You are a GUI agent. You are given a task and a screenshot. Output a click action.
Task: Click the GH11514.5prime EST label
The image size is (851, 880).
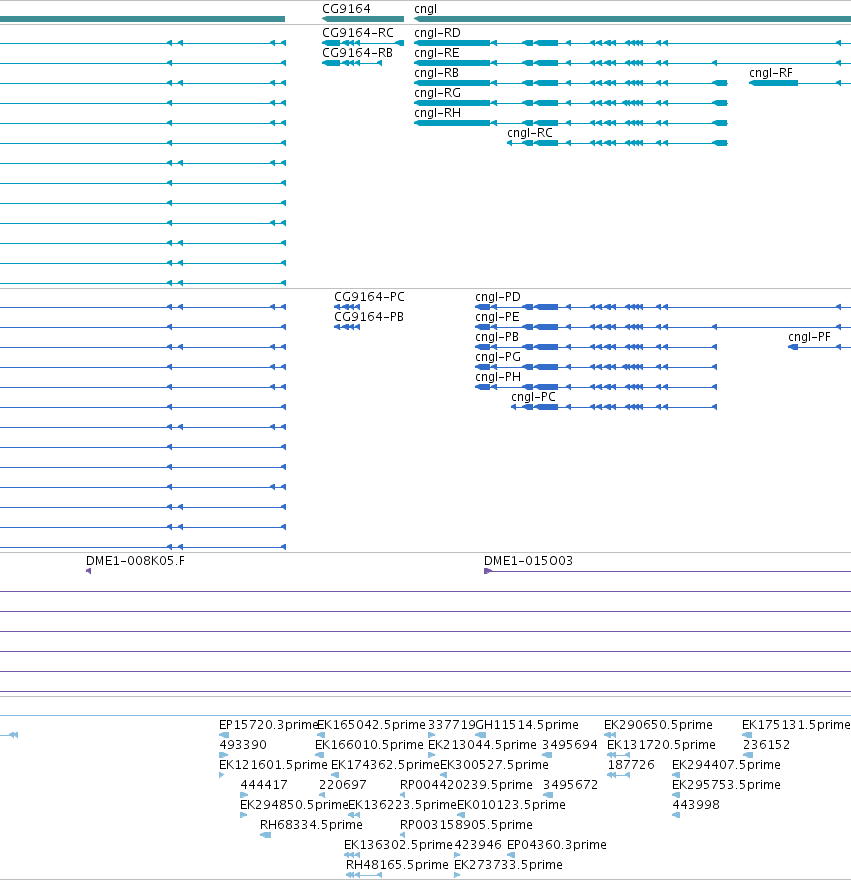(527, 725)
